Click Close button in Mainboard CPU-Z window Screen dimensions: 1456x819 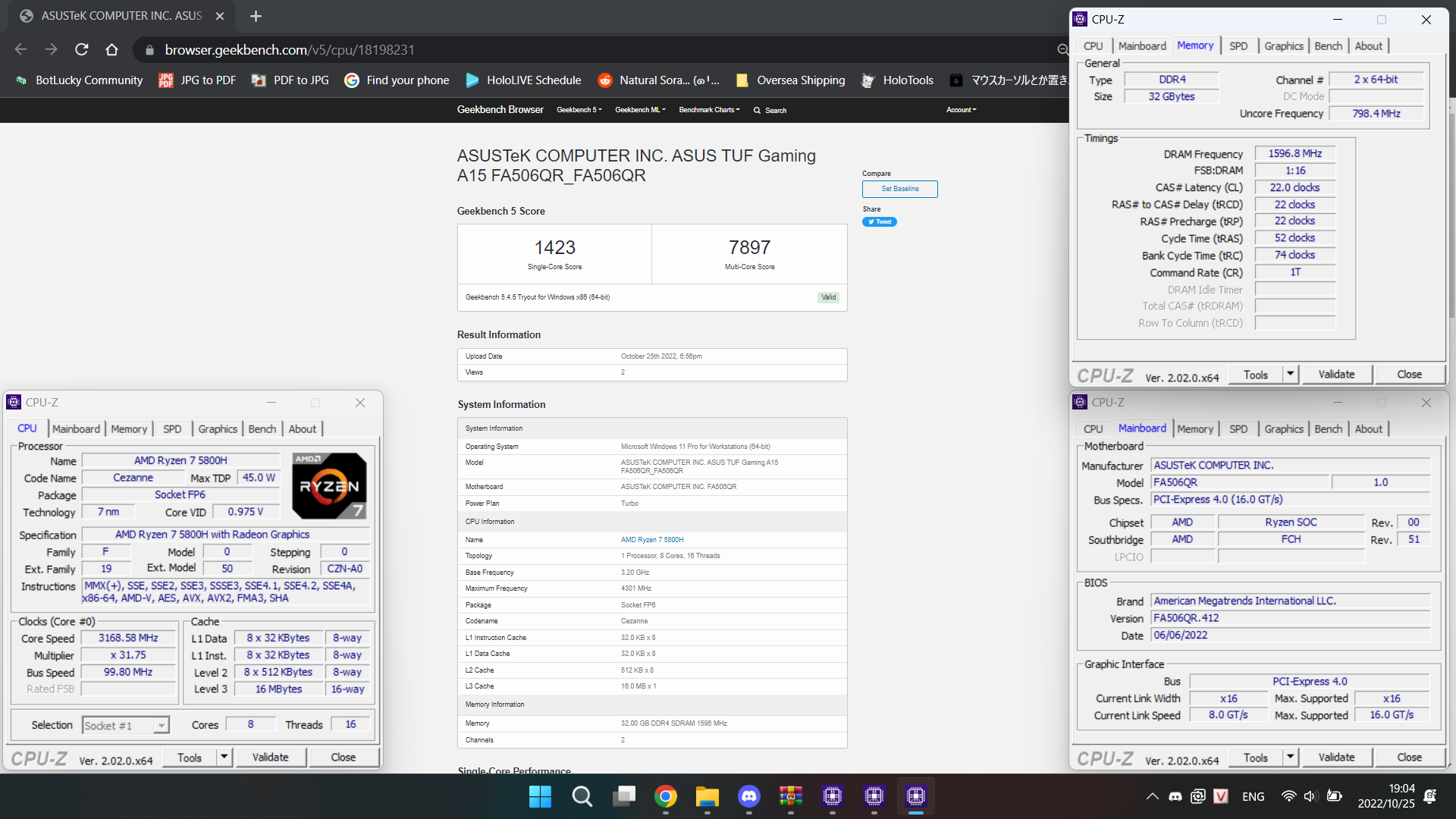(1409, 757)
